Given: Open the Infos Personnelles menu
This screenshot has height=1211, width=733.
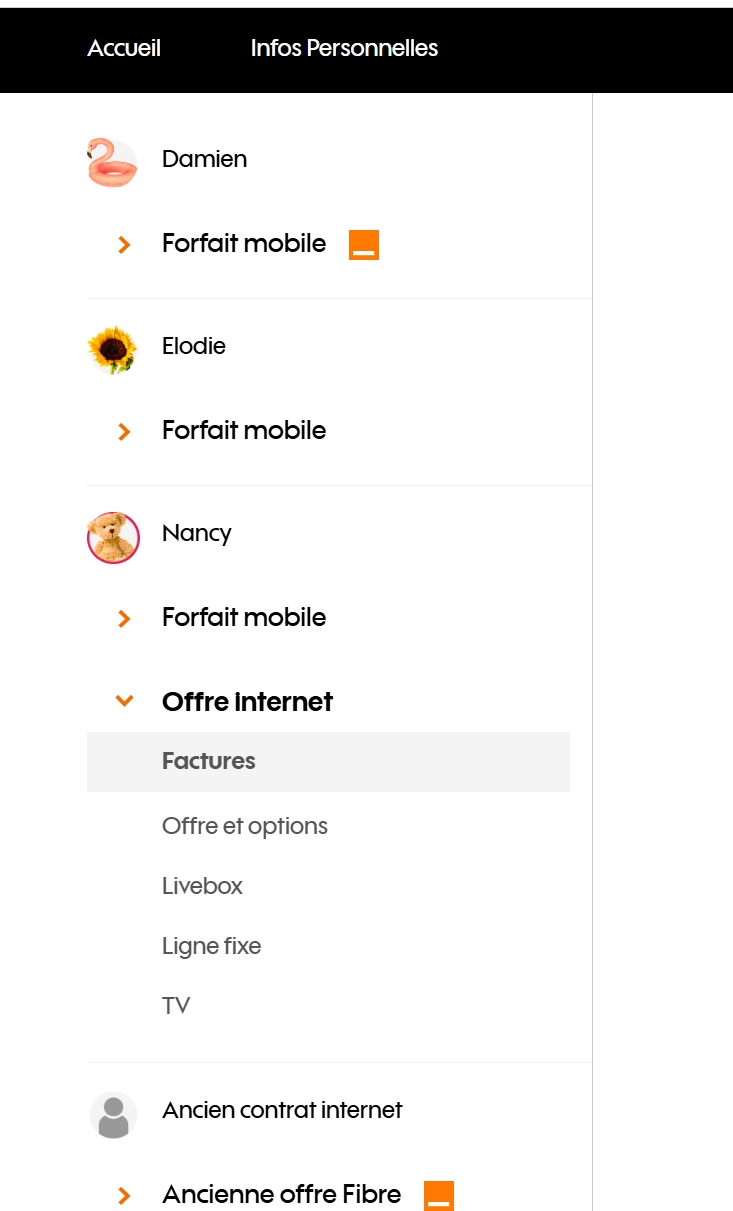Looking at the screenshot, I should 344,48.
